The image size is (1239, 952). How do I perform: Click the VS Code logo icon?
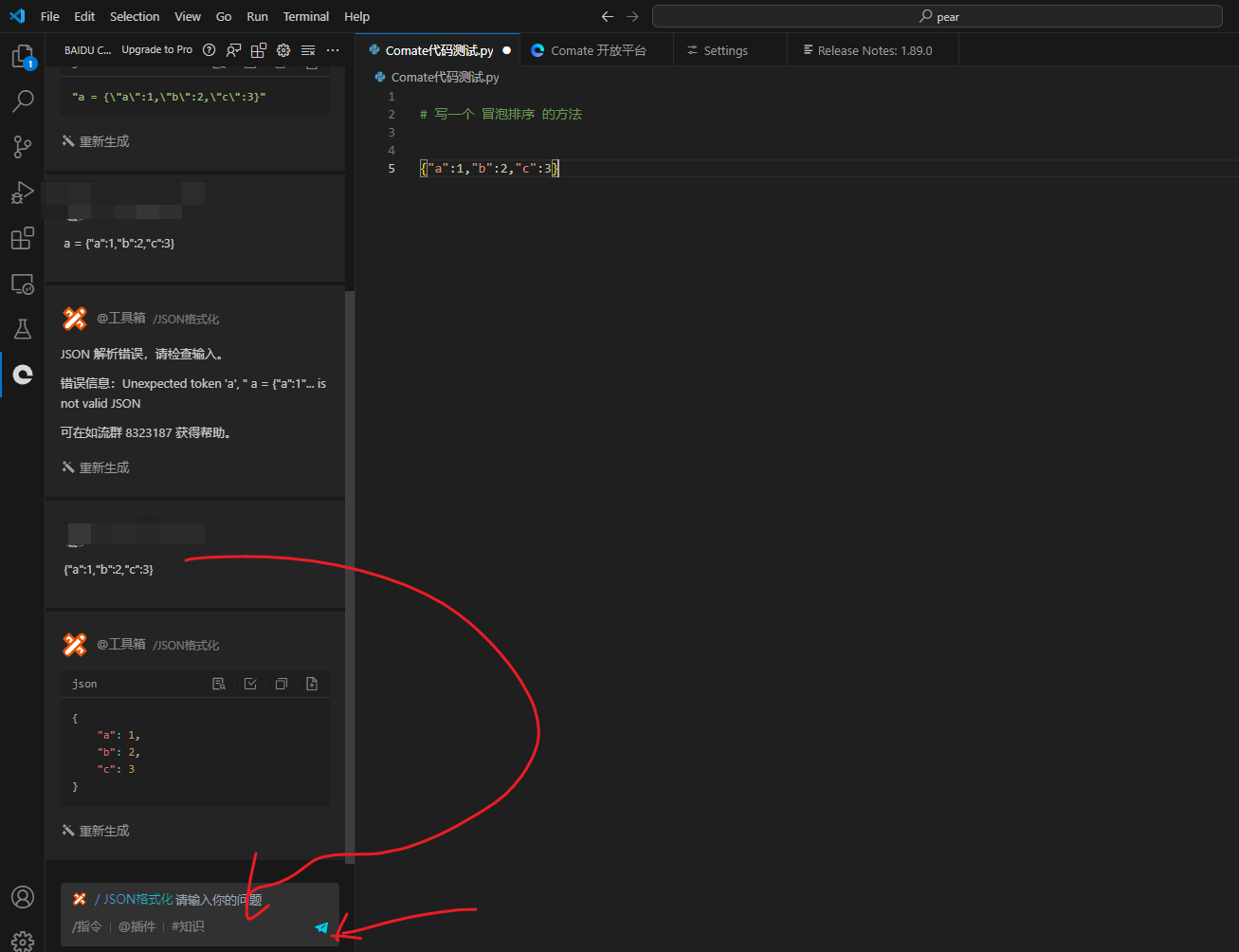tap(17, 16)
